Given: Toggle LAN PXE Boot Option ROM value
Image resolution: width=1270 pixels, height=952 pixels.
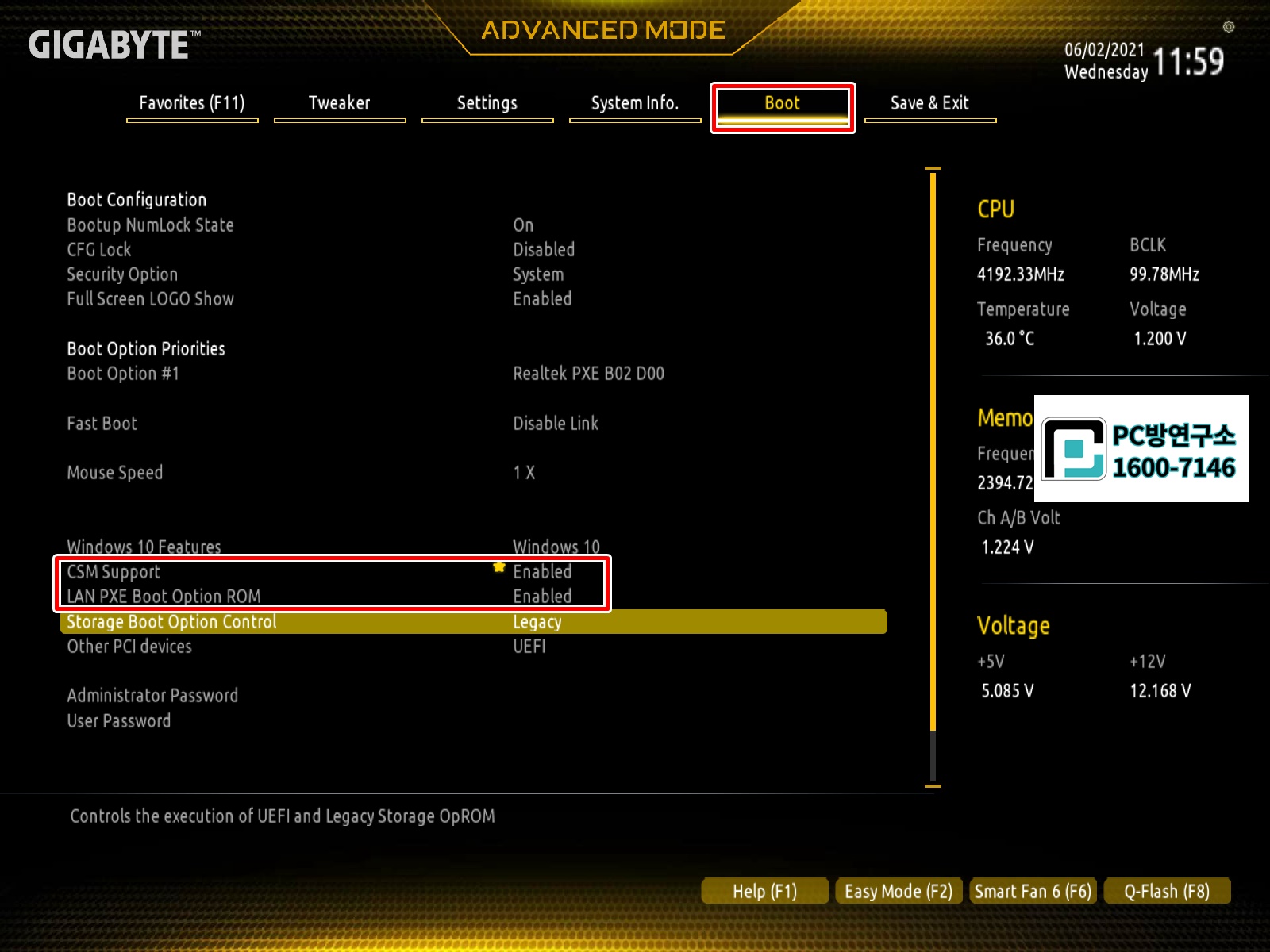Looking at the screenshot, I should [542, 597].
